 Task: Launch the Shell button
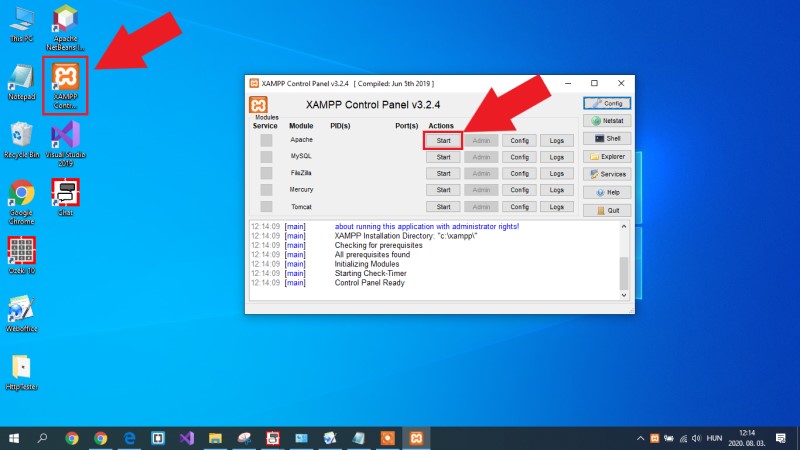(x=607, y=138)
